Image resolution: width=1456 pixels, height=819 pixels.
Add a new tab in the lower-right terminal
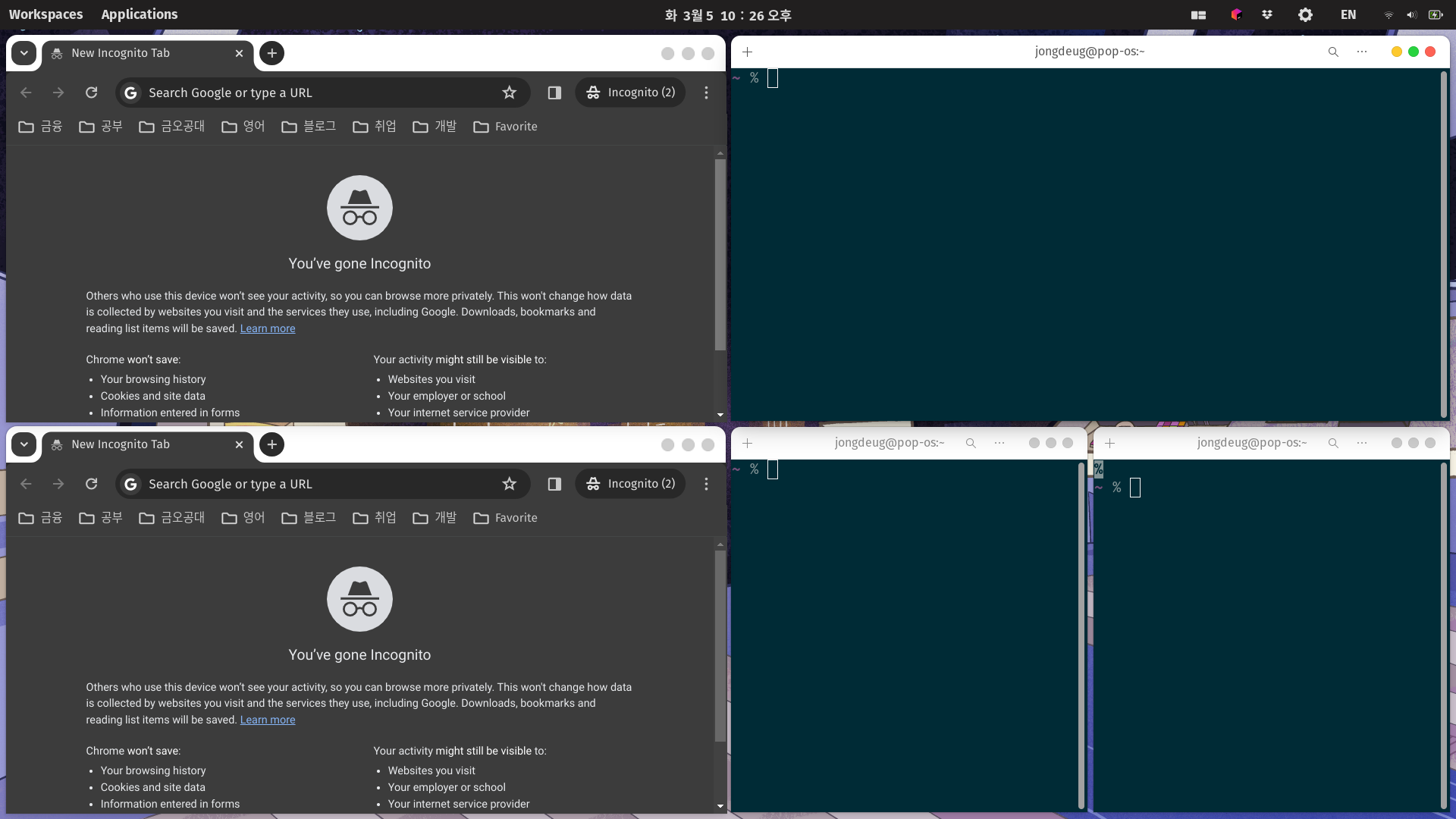point(1110,443)
